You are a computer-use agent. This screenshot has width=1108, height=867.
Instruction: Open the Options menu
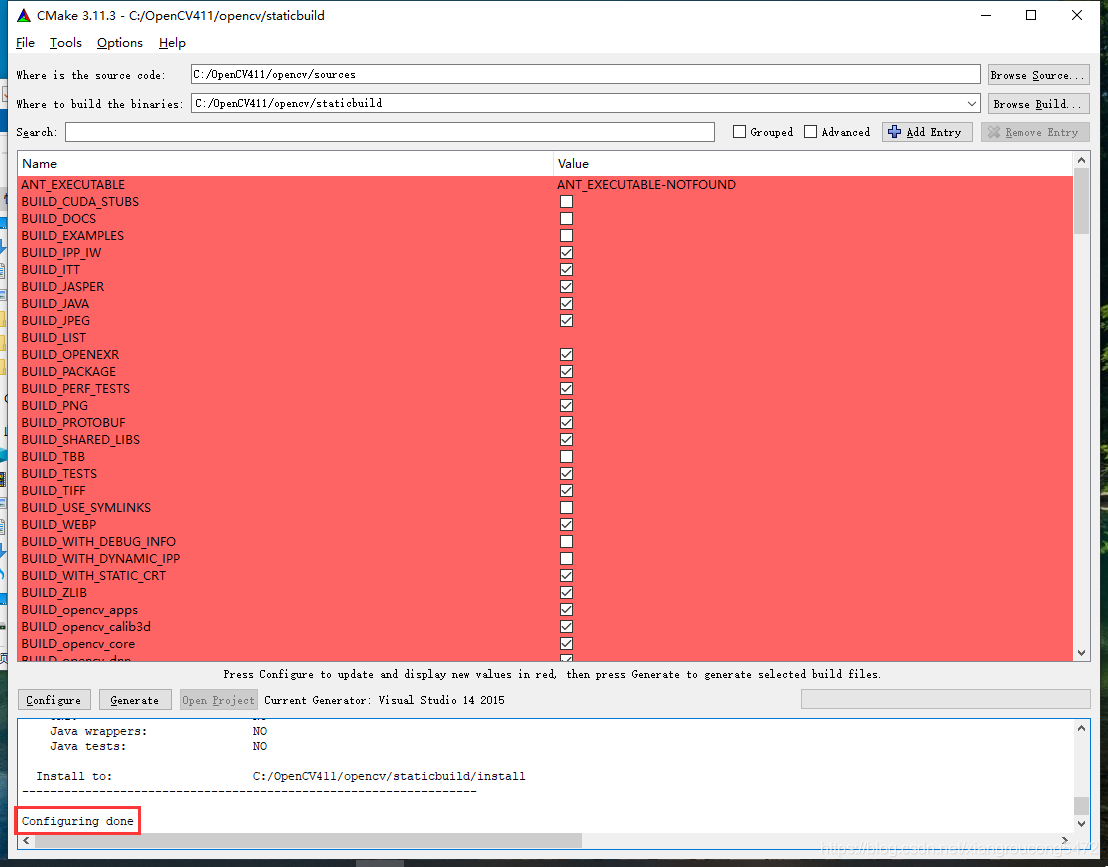pos(119,42)
